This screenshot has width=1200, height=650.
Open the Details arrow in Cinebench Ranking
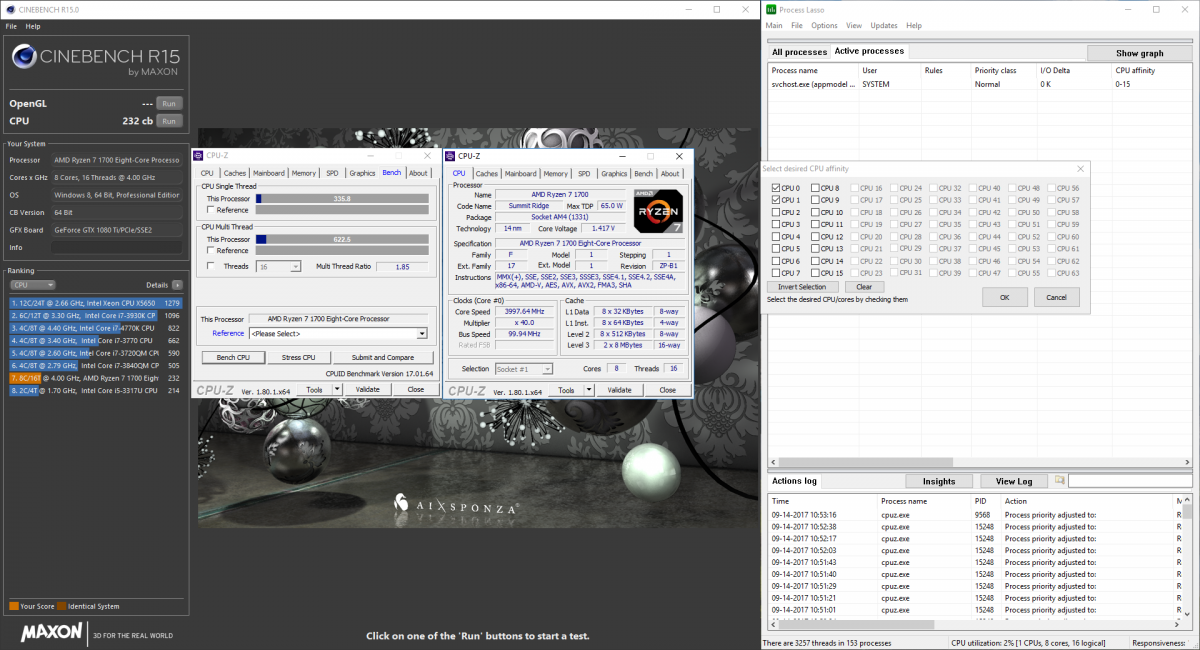click(177, 285)
